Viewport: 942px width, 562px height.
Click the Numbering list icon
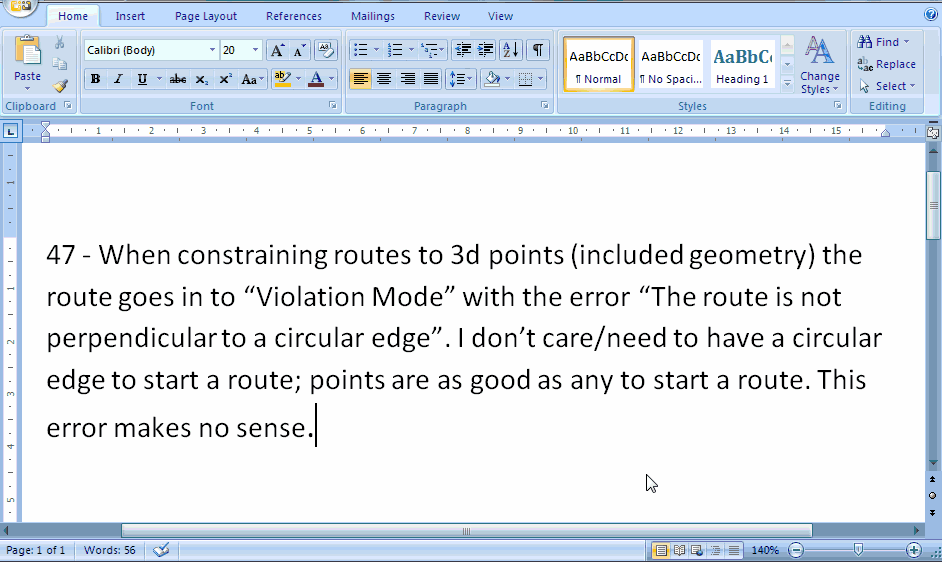click(395, 50)
